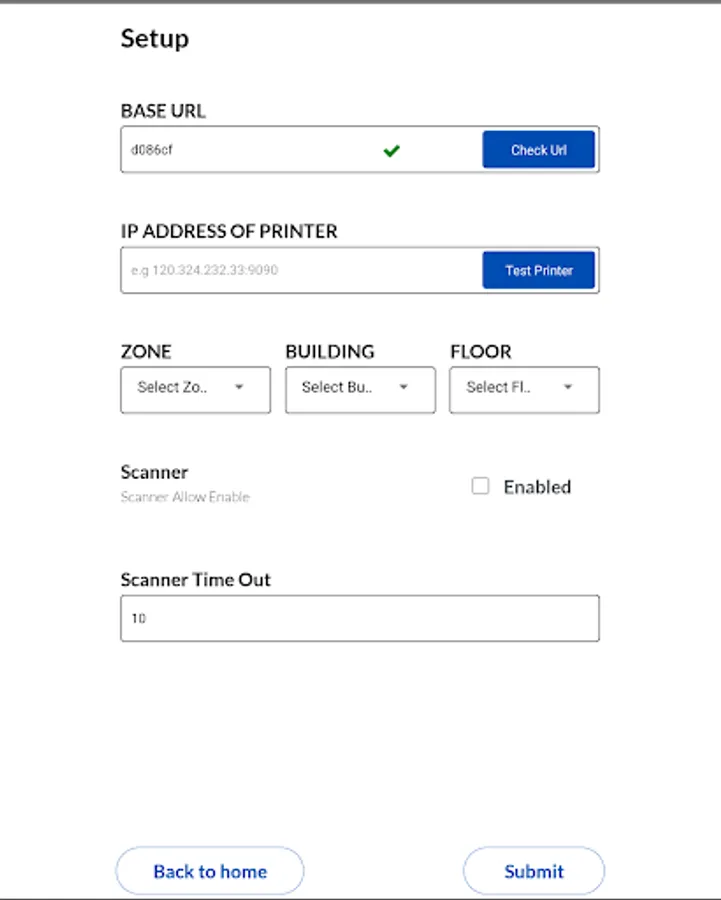Click the Zone dropdown arrow icon

(x=239, y=387)
